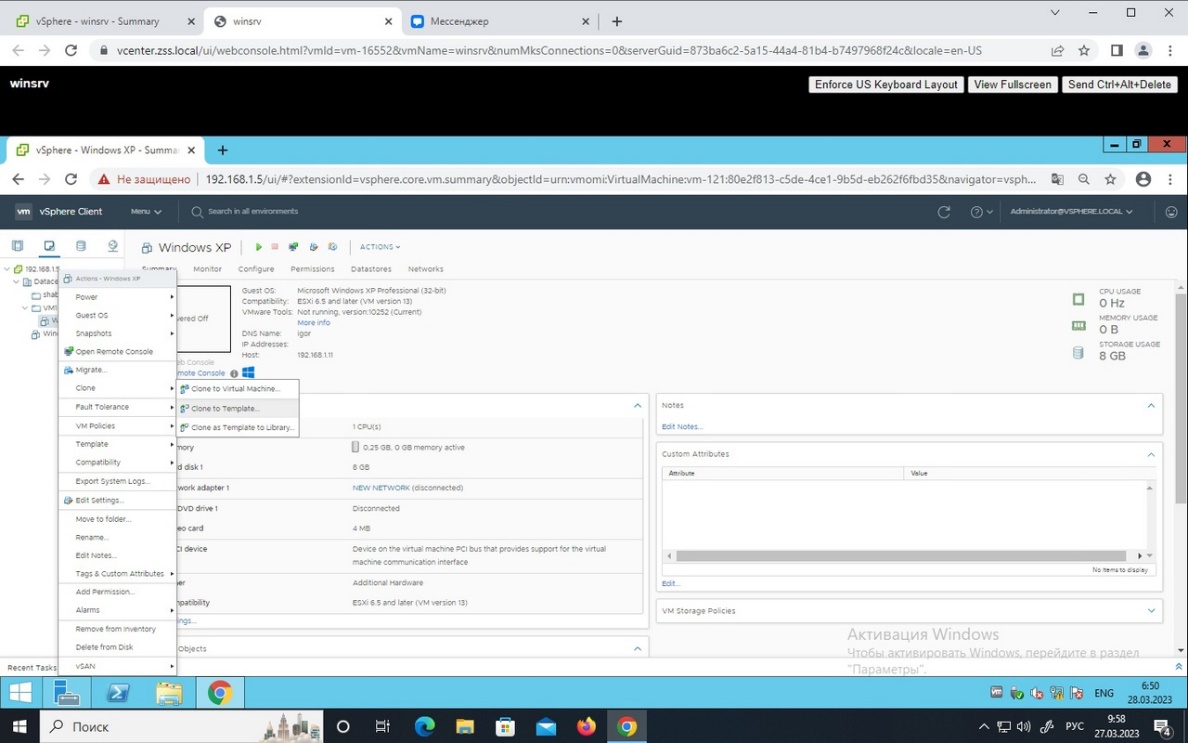Click the red power off icon
This screenshot has height=743, width=1188.
coord(275,247)
